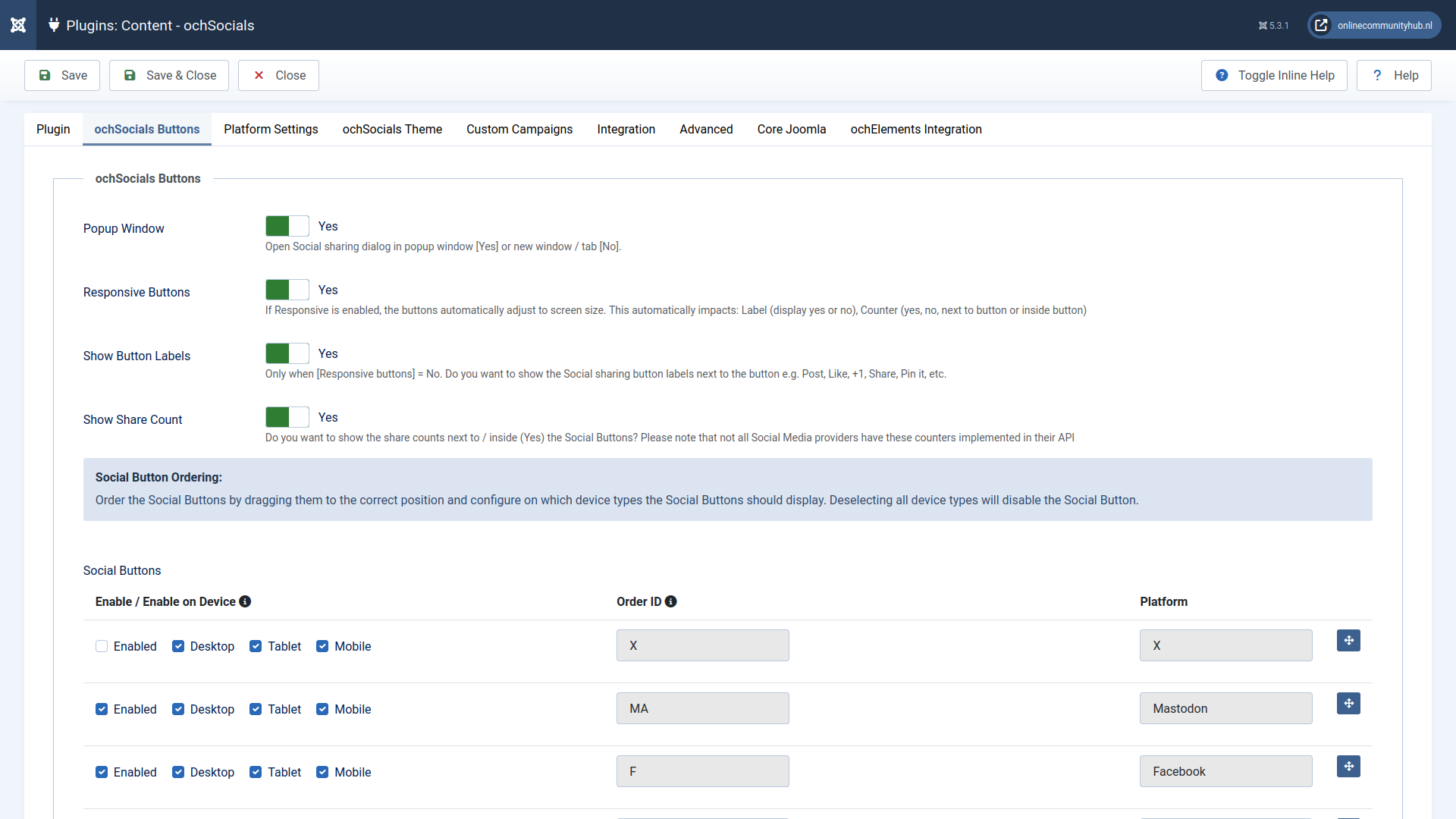Viewport: 1456px width, 819px height.
Task: Click the Joomla logo icon
Action: pyautogui.click(x=18, y=25)
